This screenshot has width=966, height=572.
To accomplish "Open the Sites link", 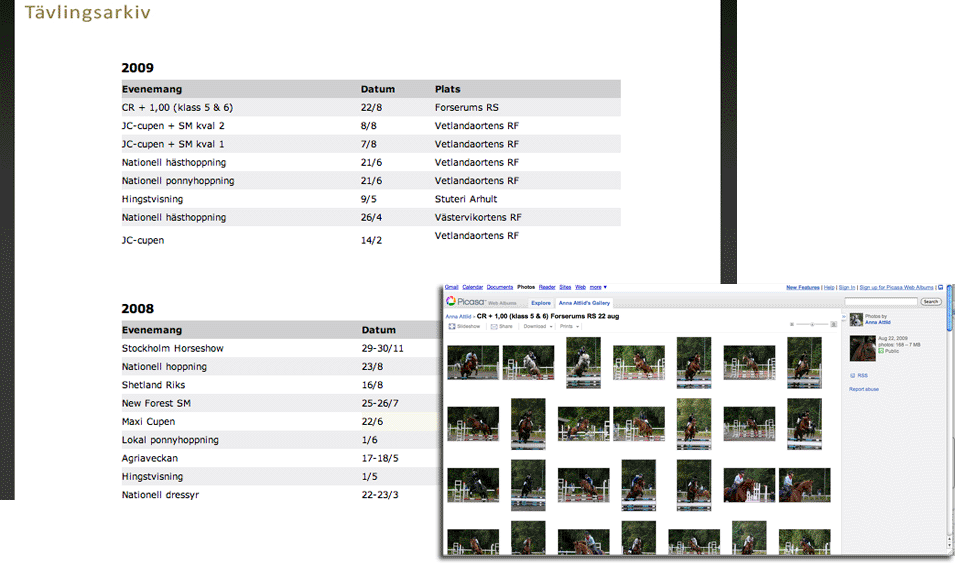I will pos(565,287).
